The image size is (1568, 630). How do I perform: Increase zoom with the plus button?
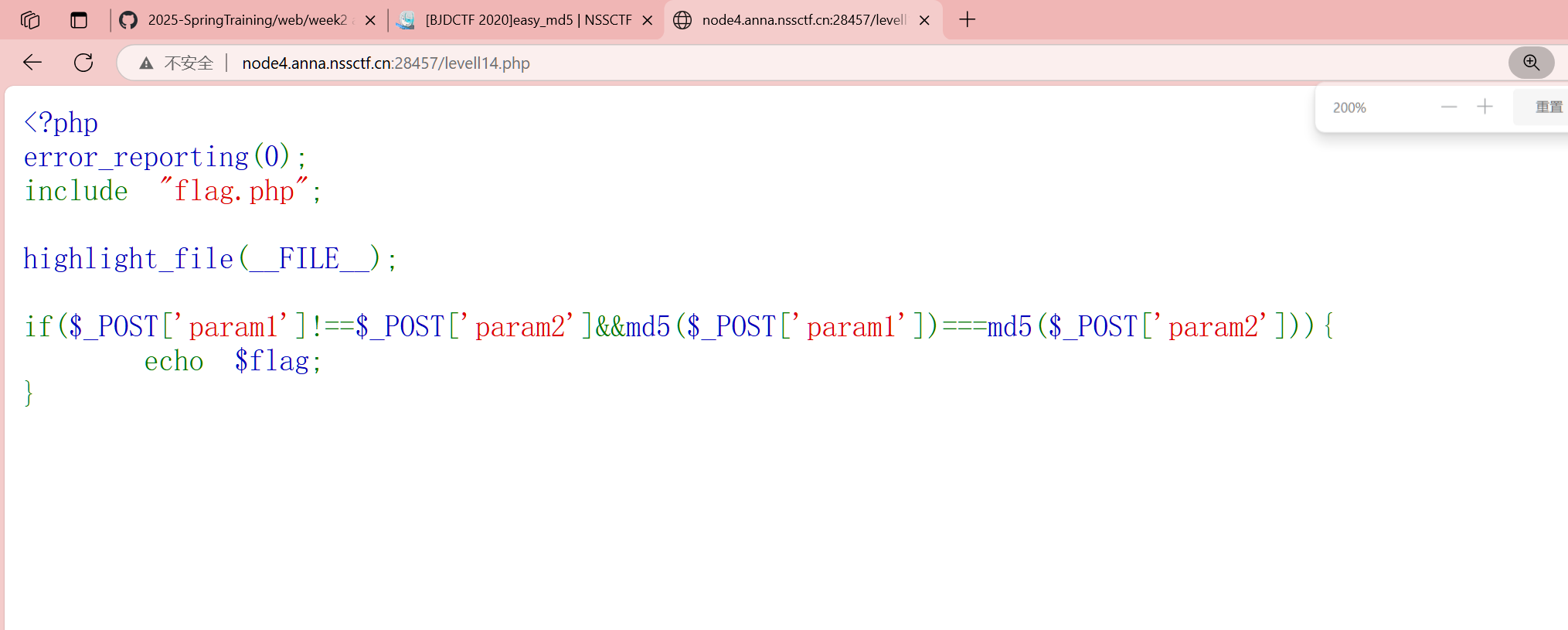(1485, 107)
